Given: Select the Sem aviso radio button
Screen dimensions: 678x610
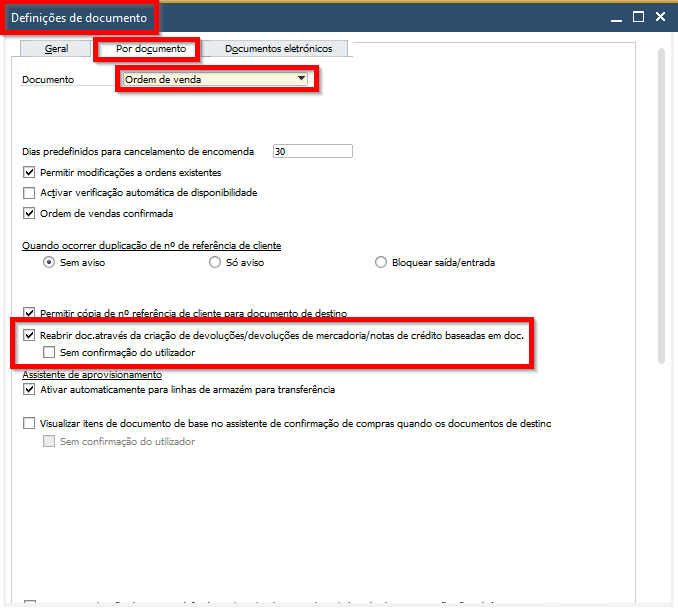Looking at the screenshot, I should pyautogui.click(x=49, y=263).
